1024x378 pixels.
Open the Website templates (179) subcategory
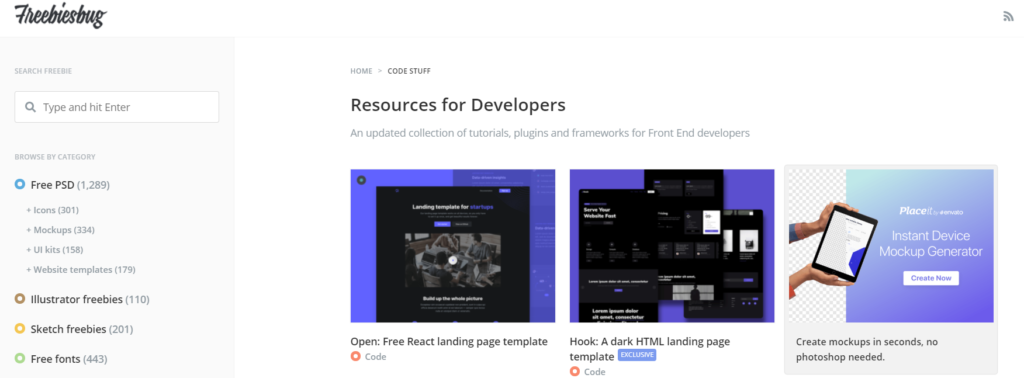click(80, 269)
